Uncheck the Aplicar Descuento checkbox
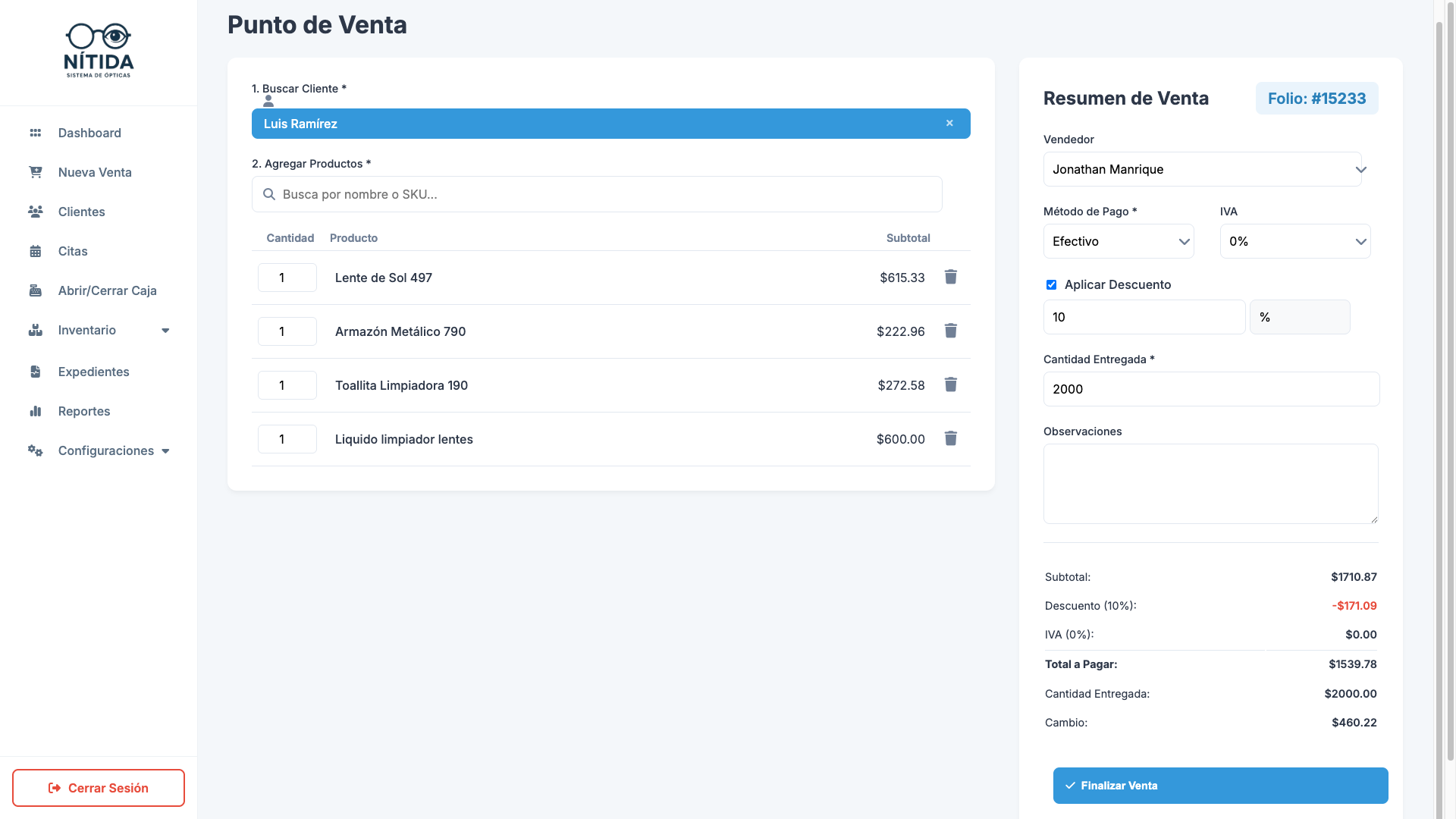The image size is (1456, 819). pos(1051,285)
